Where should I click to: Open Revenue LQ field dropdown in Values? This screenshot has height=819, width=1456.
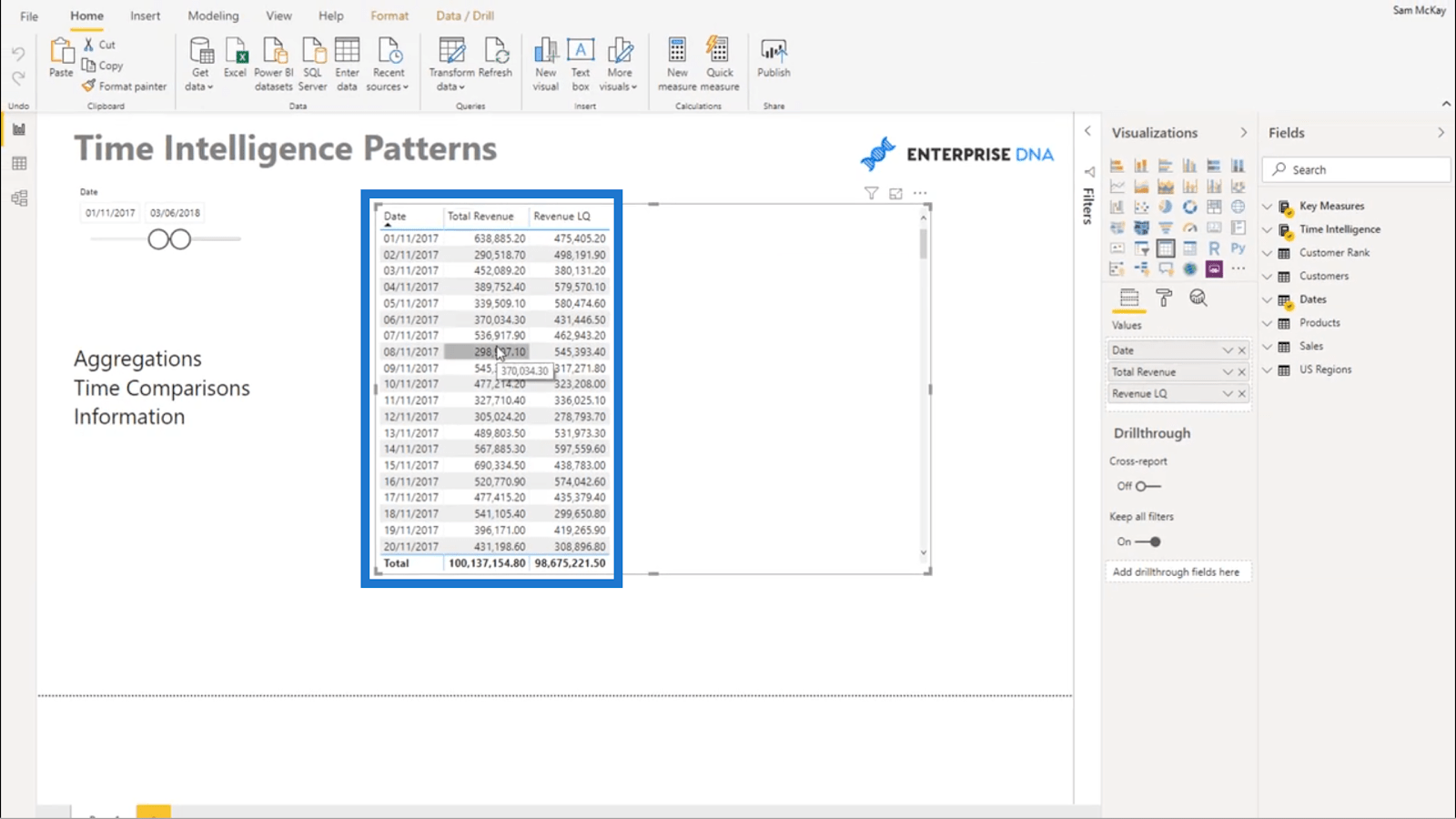(x=1228, y=394)
